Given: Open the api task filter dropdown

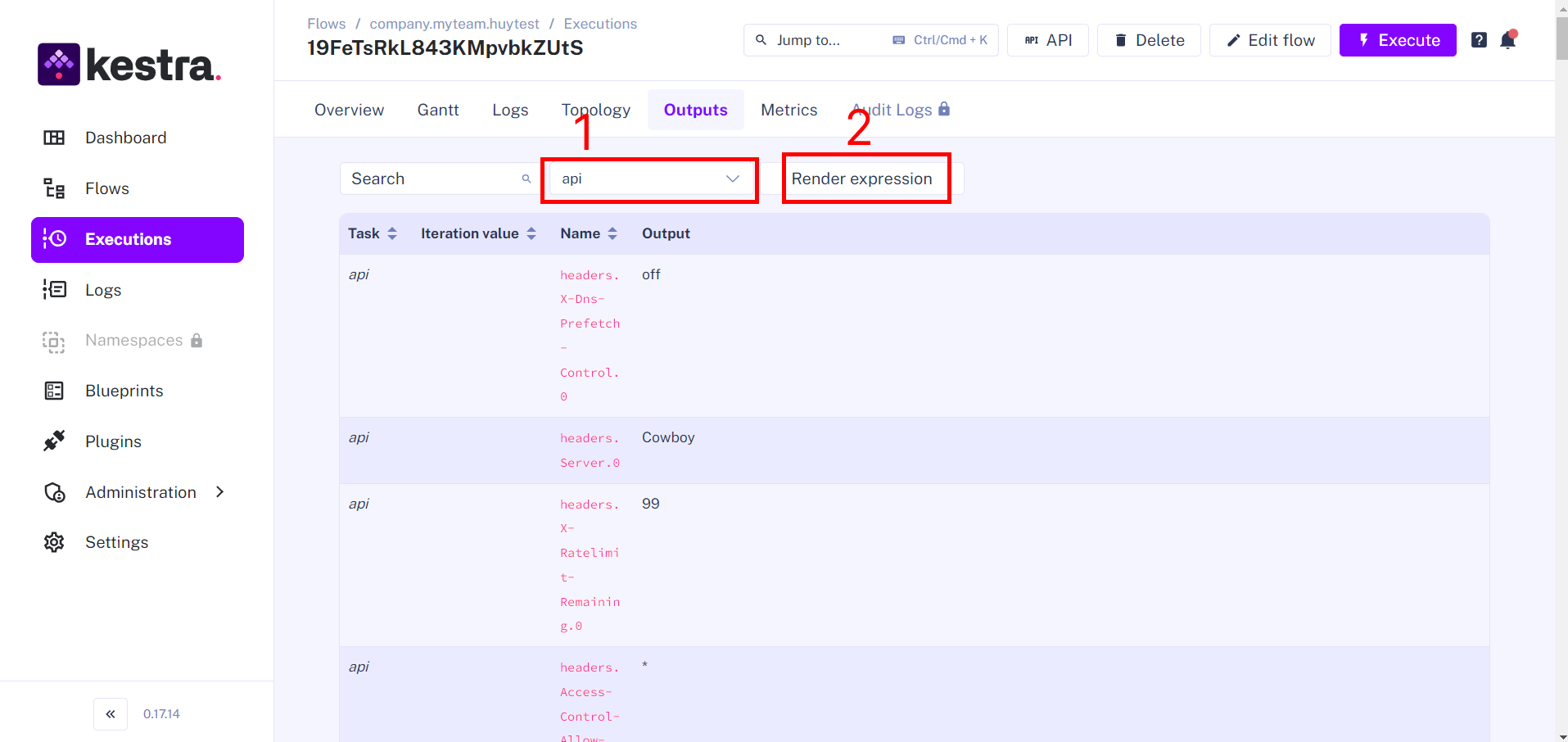Looking at the screenshot, I should [x=649, y=179].
